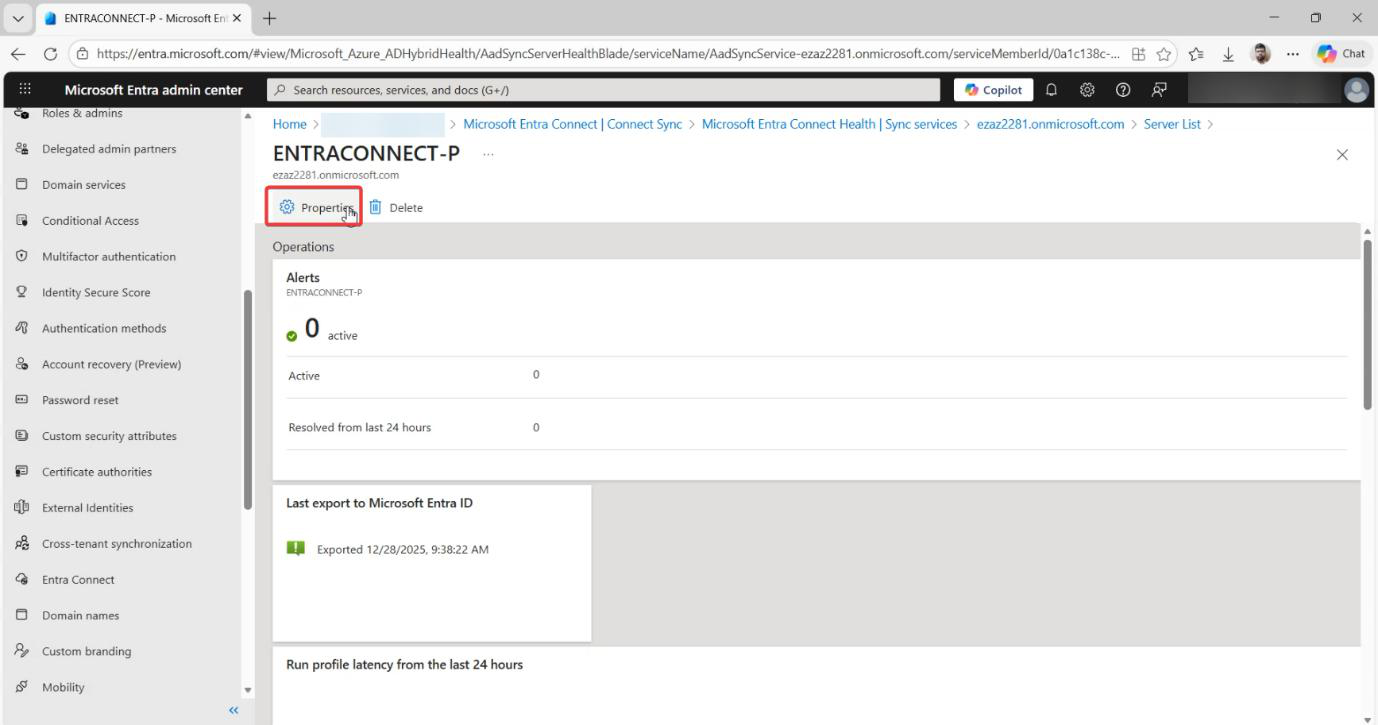Click the 0 active alerts status

click(322, 330)
